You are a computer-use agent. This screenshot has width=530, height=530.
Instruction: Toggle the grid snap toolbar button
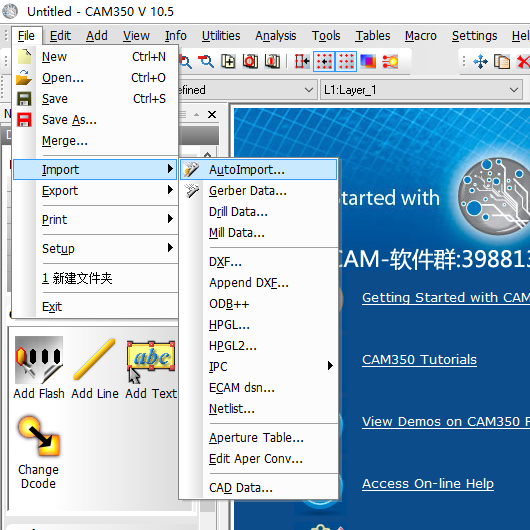click(324, 62)
